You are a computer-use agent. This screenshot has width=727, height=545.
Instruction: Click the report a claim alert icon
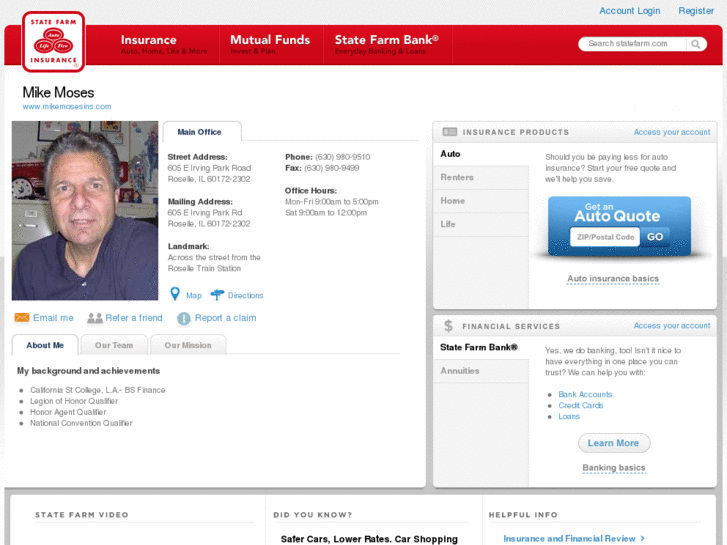[184, 318]
